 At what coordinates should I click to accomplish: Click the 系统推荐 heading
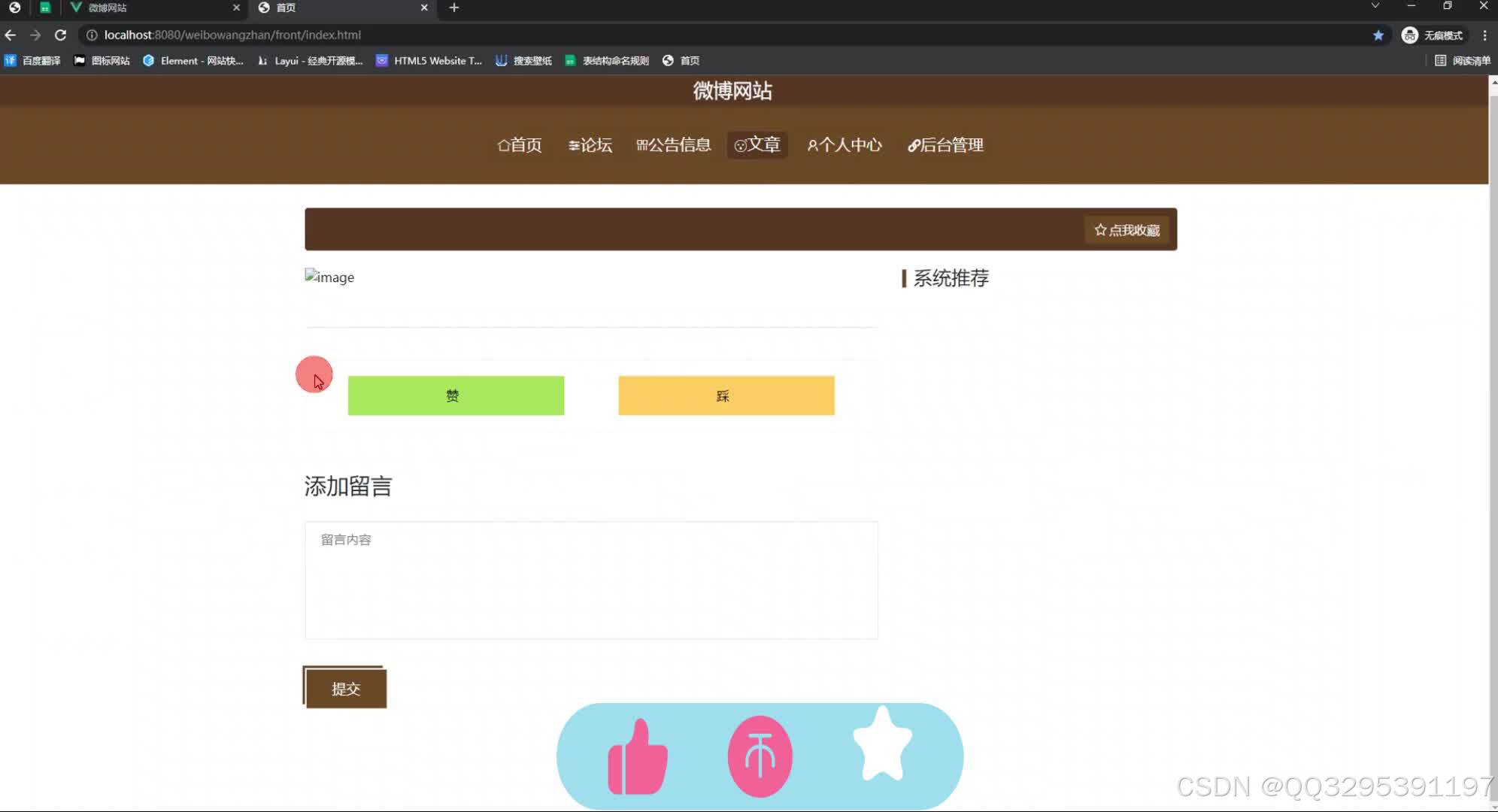click(951, 278)
